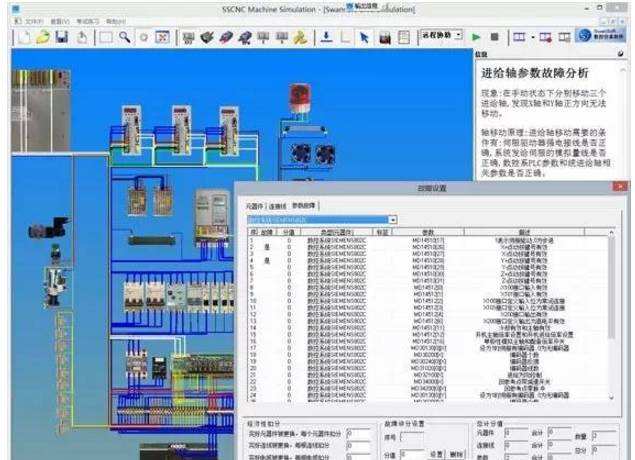Image resolution: width=635 pixels, height=460 pixels.
Task: Save using the floppy disk icon
Action: (61, 37)
